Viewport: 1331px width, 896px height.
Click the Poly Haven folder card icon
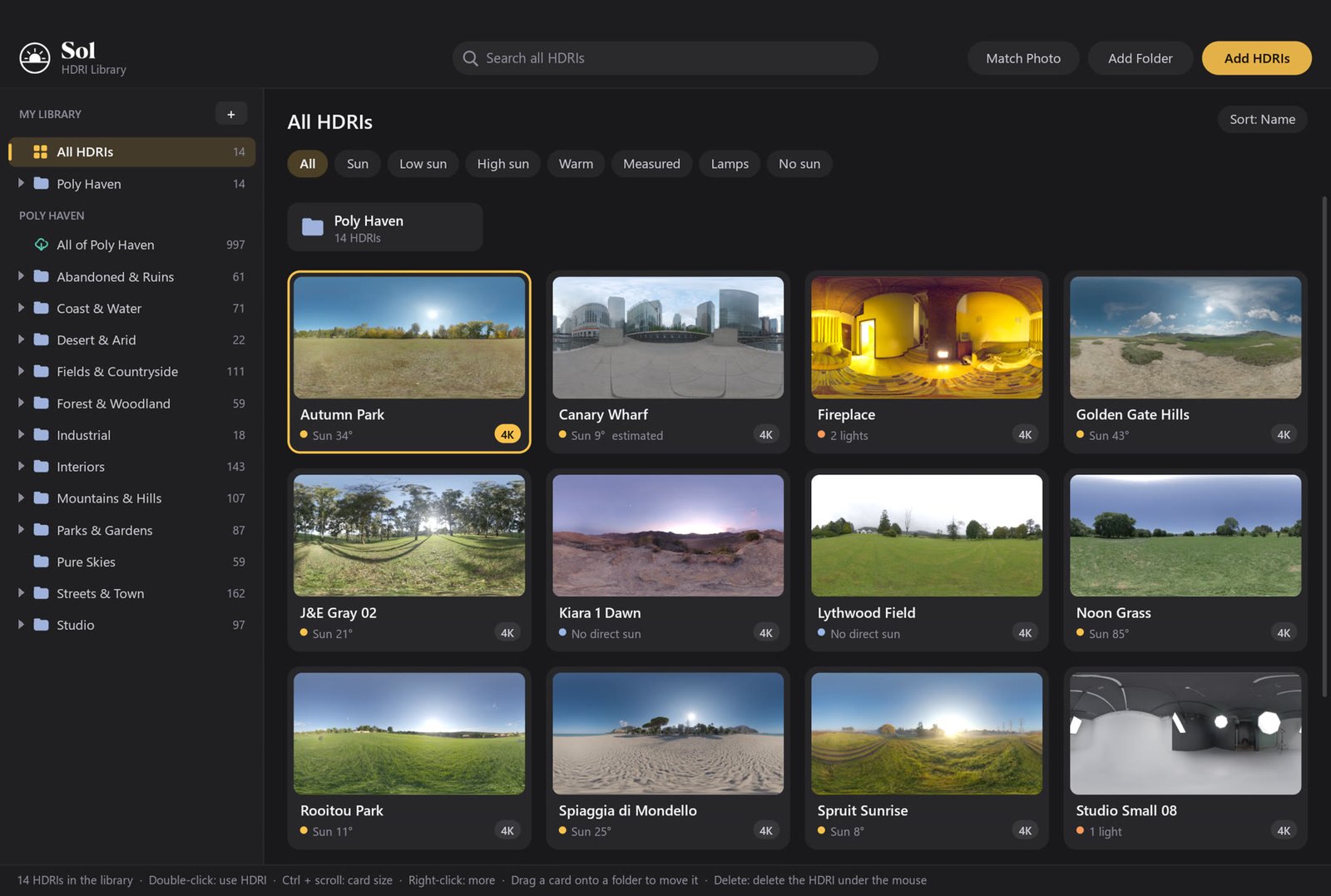[x=313, y=227]
